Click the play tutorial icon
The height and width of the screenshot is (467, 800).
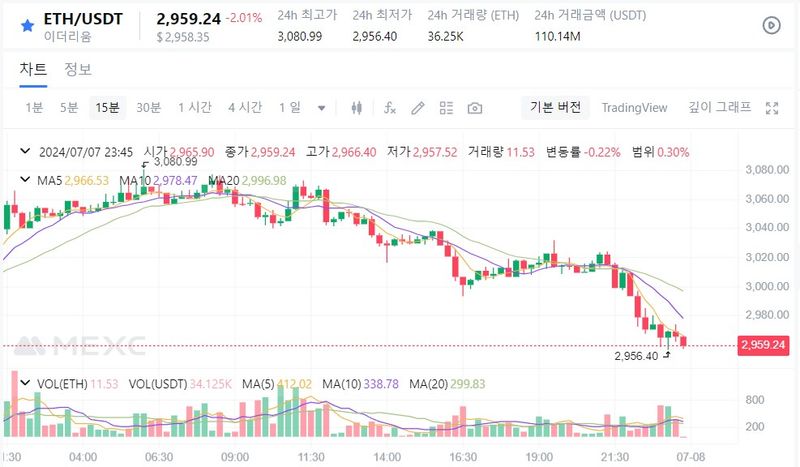(771, 25)
